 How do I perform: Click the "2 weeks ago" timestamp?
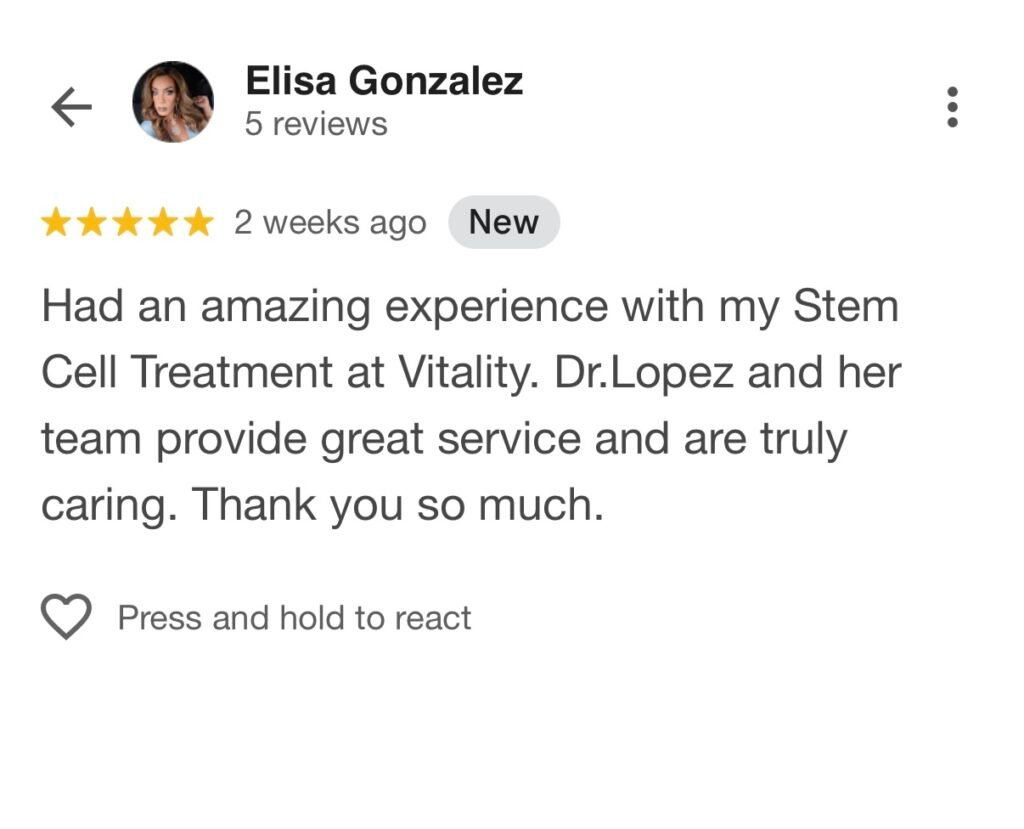point(330,223)
